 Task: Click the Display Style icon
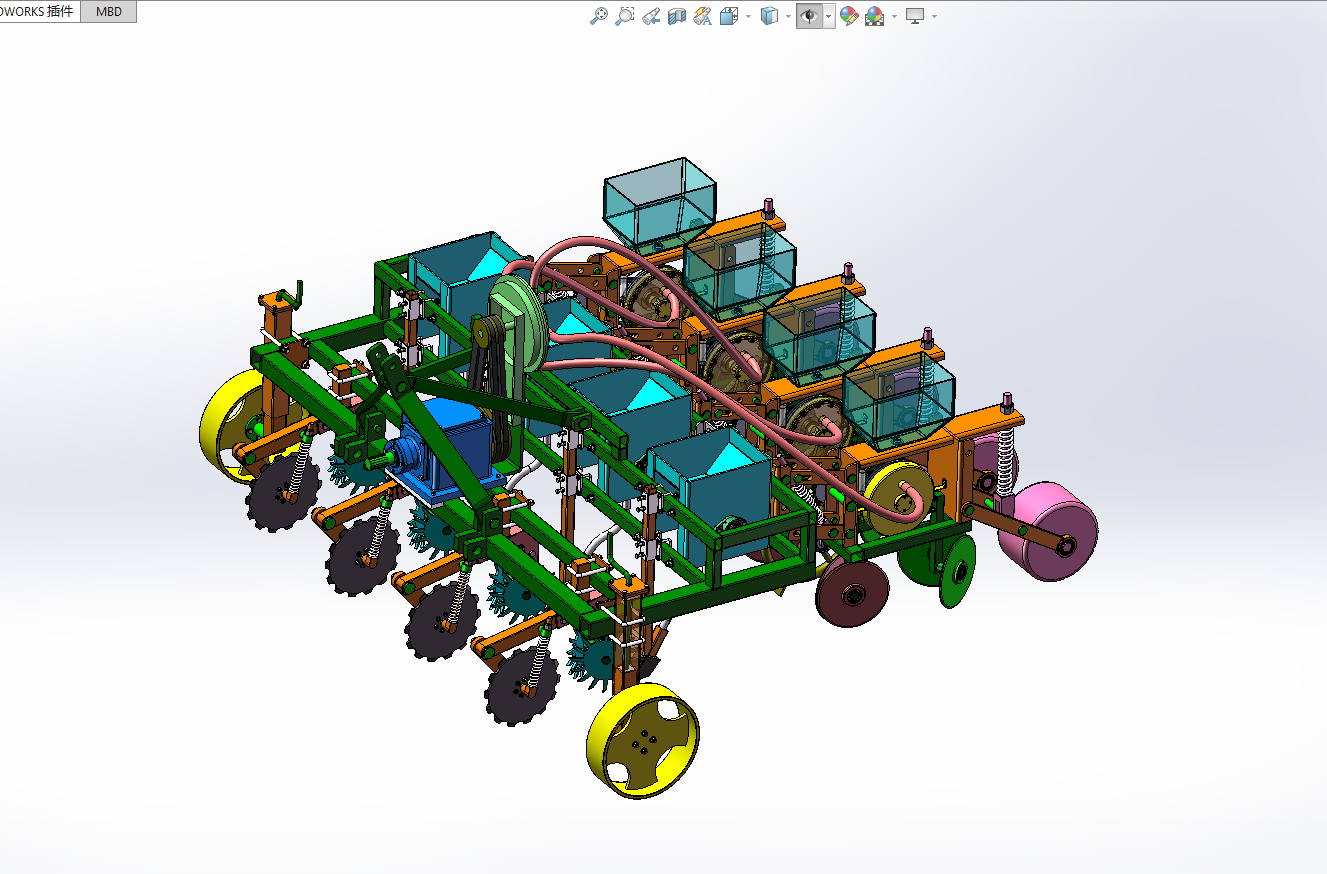[769, 16]
